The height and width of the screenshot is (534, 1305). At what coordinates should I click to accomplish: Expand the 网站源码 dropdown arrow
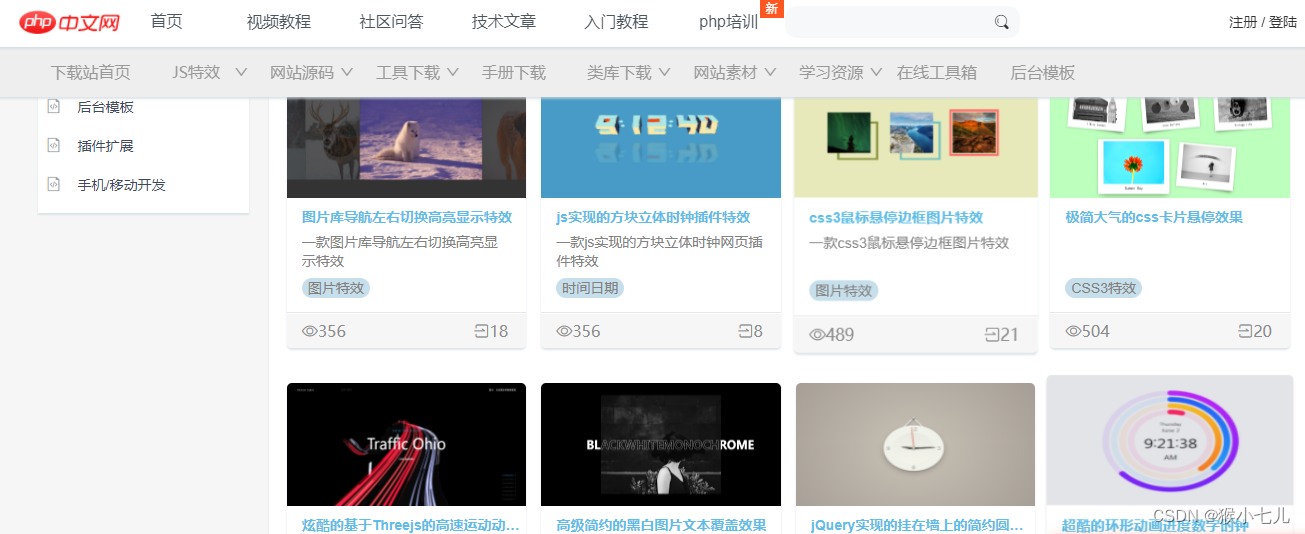tap(347, 72)
